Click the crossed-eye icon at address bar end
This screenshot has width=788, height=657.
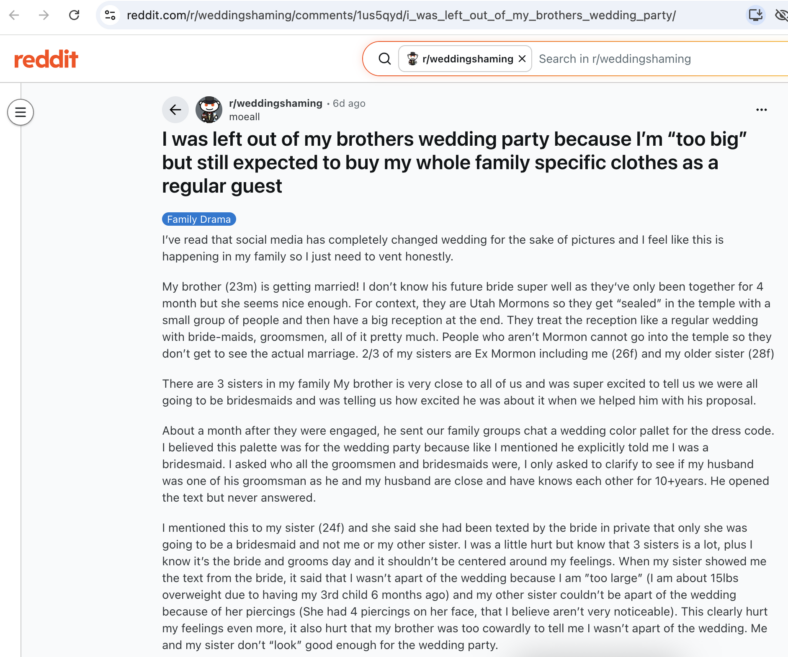[781, 15]
